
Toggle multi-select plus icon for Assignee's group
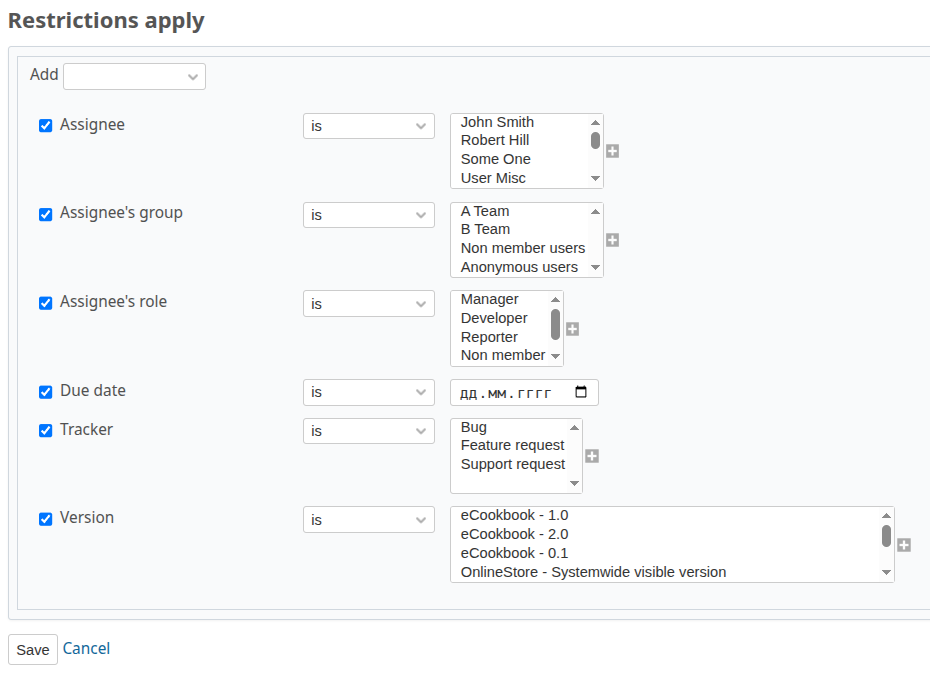tap(613, 240)
